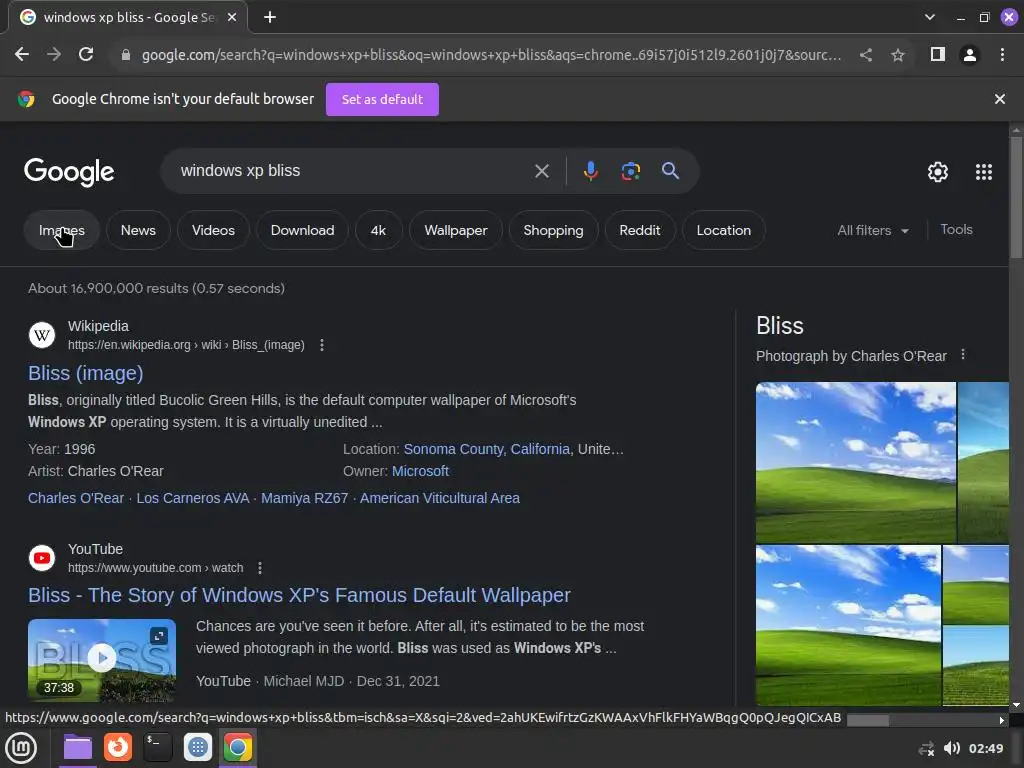
Task: Open more options for YouTube result
Action: [260, 568]
